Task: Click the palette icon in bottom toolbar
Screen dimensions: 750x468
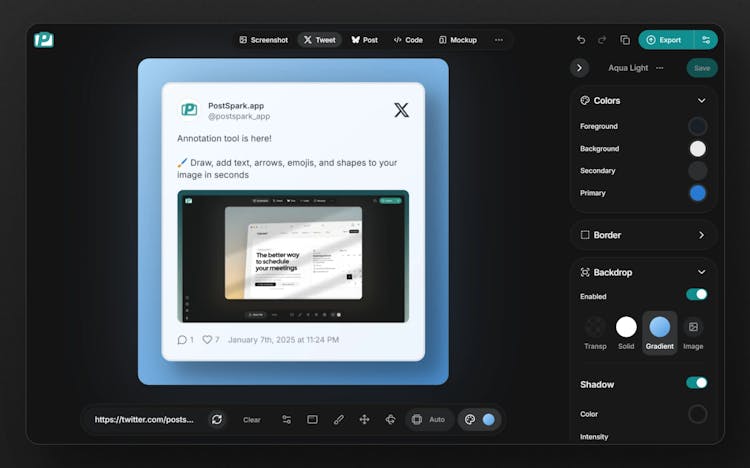Action: [x=470, y=420]
